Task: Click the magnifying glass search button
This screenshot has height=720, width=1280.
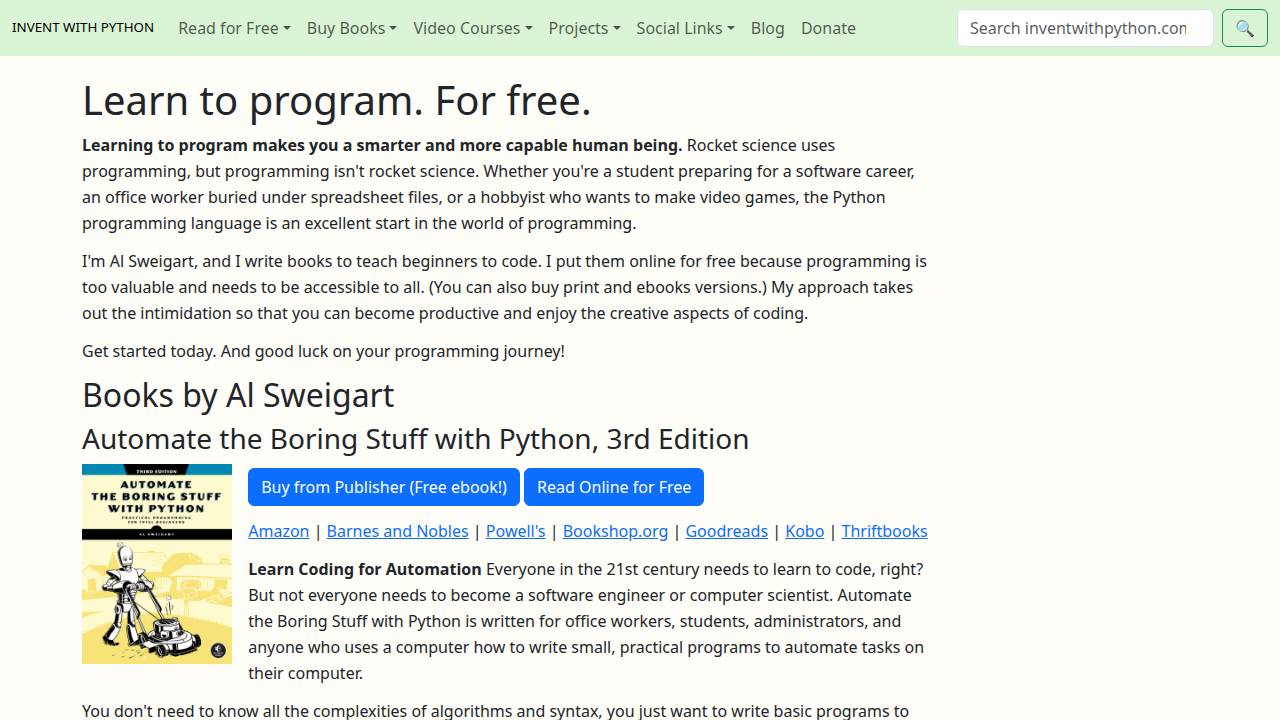Action: [1244, 28]
